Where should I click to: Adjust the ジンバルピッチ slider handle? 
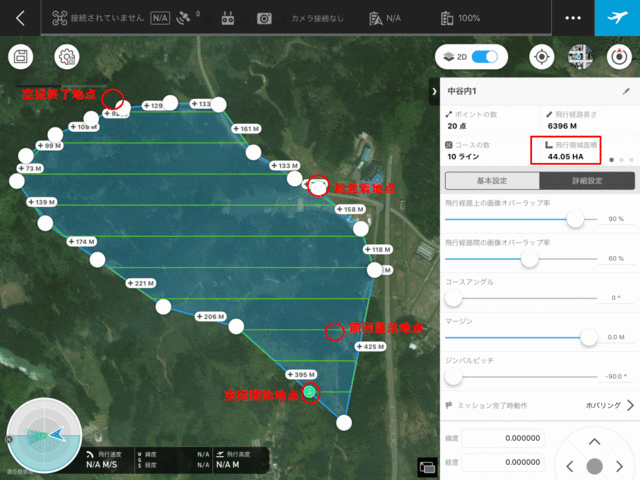pyautogui.click(x=453, y=377)
